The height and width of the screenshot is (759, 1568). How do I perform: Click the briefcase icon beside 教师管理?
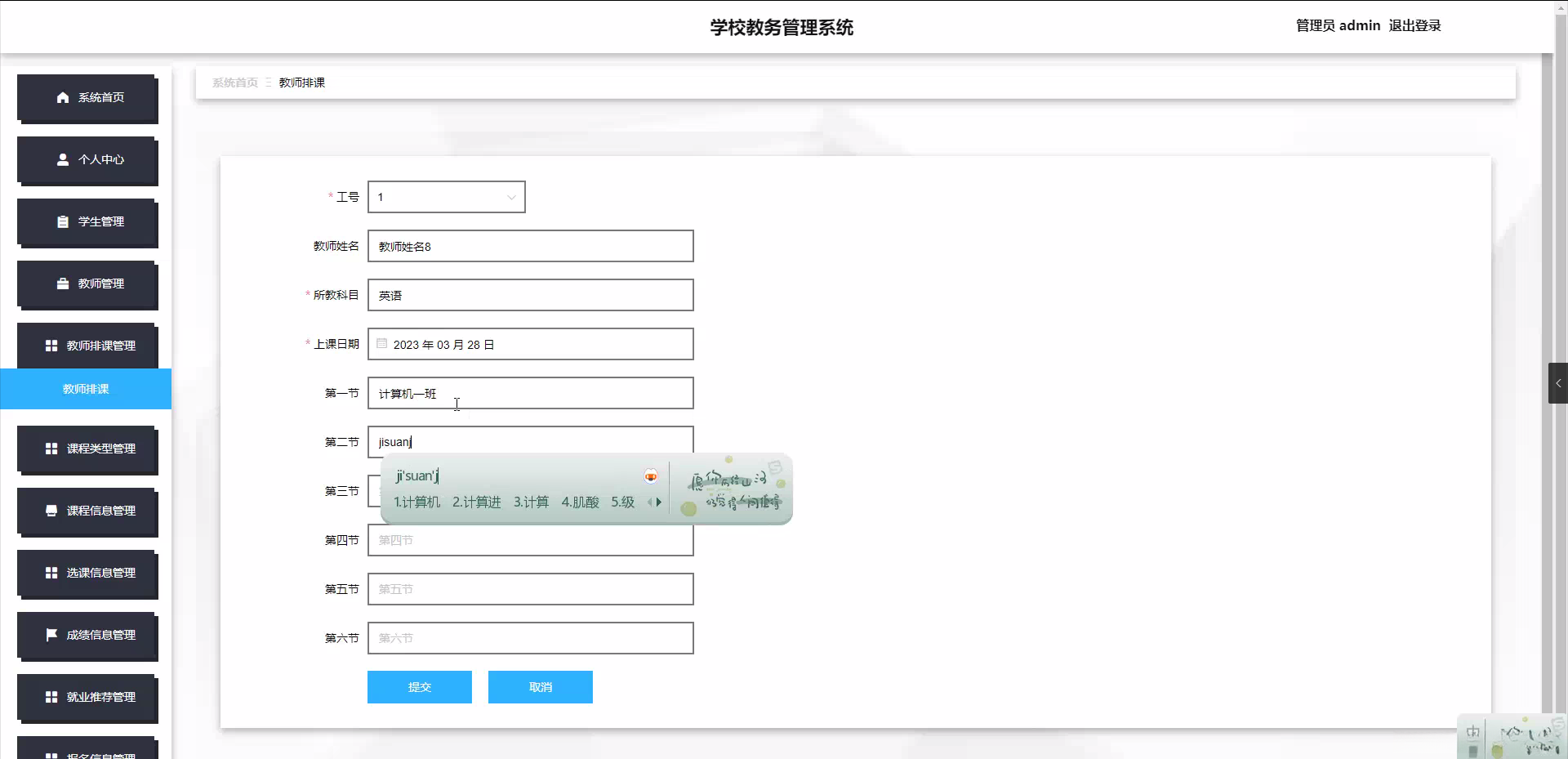pos(63,284)
